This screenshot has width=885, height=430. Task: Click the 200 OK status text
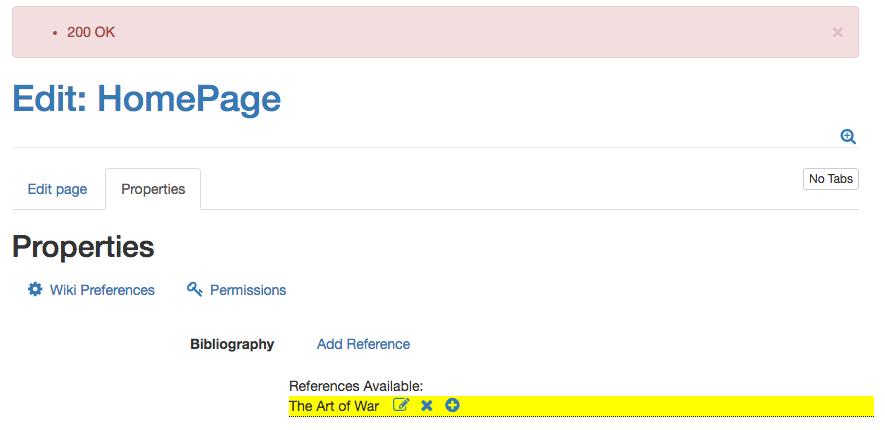(91, 33)
